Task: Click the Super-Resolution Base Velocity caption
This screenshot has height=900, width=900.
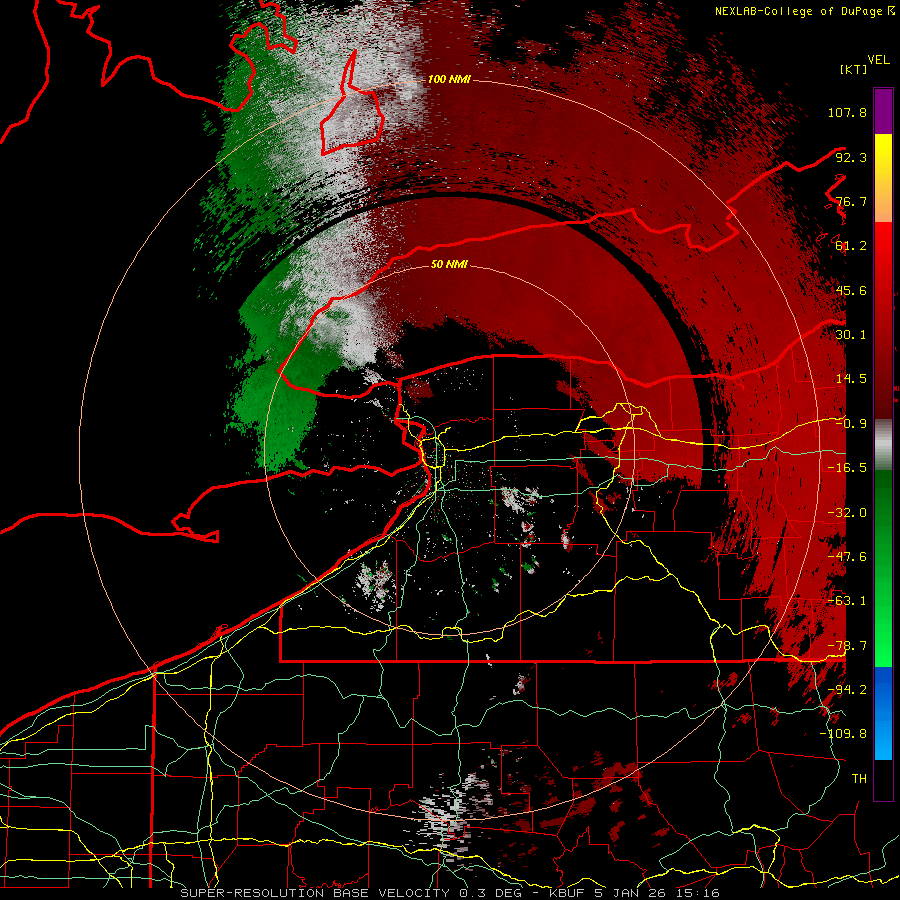Action: point(450,893)
